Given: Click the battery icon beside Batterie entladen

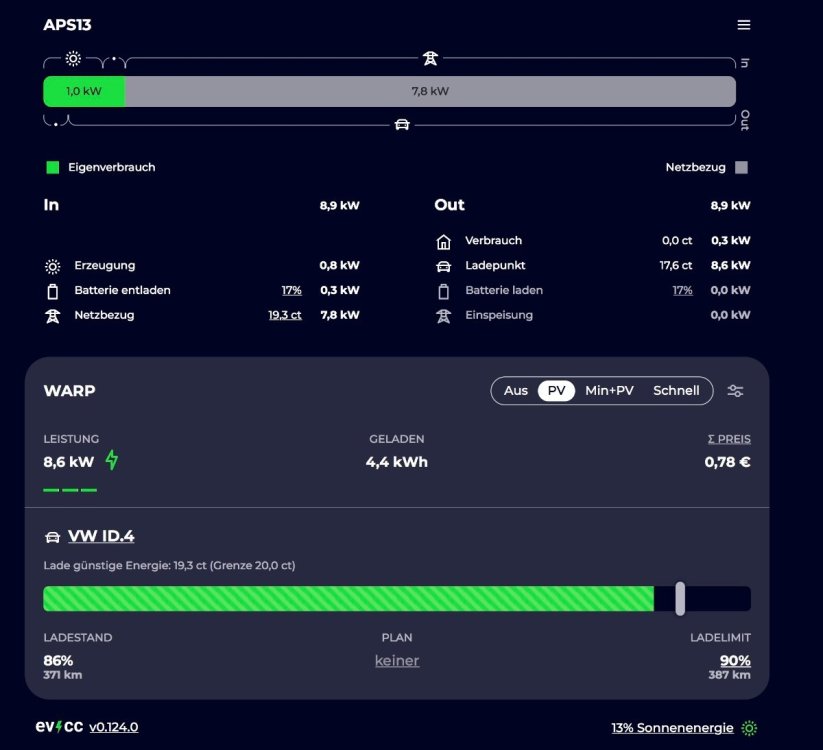Looking at the screenshot, I should [x=52, y=291].
